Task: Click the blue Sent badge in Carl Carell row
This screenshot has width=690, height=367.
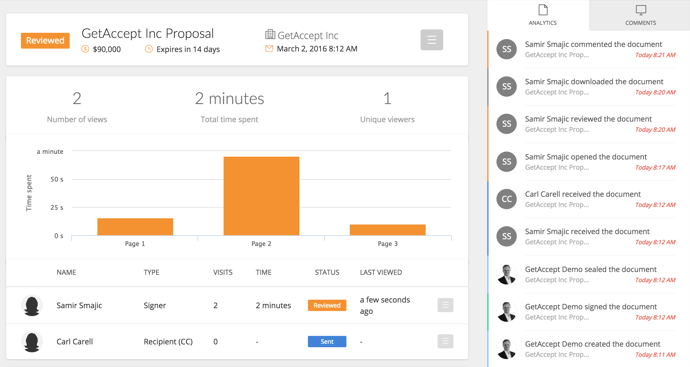Action: 327,341
